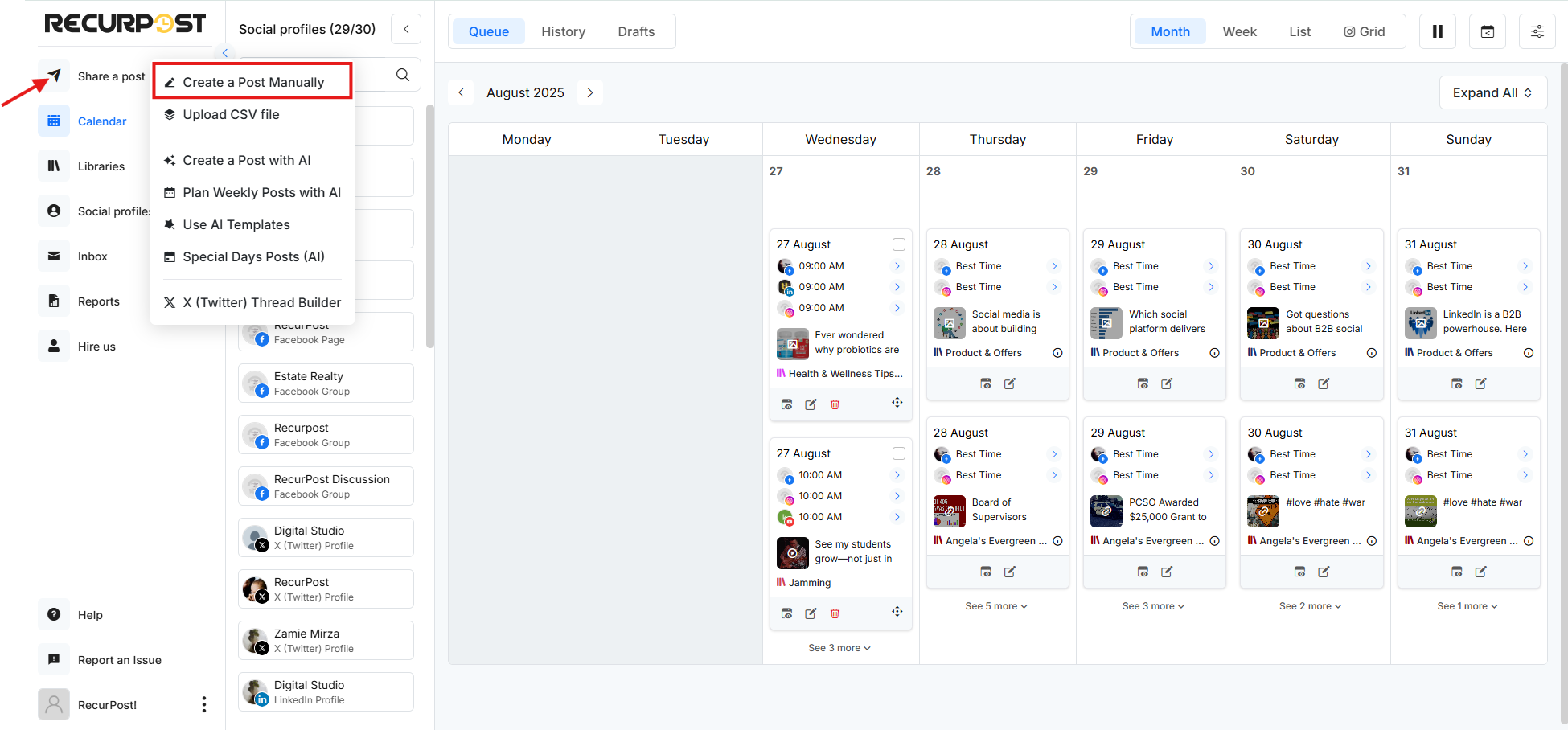The height and width of the screenshot is (730, 1568).
Task: Open the Health & Wellness Tips post thumbnail
Action: [793, 343]
